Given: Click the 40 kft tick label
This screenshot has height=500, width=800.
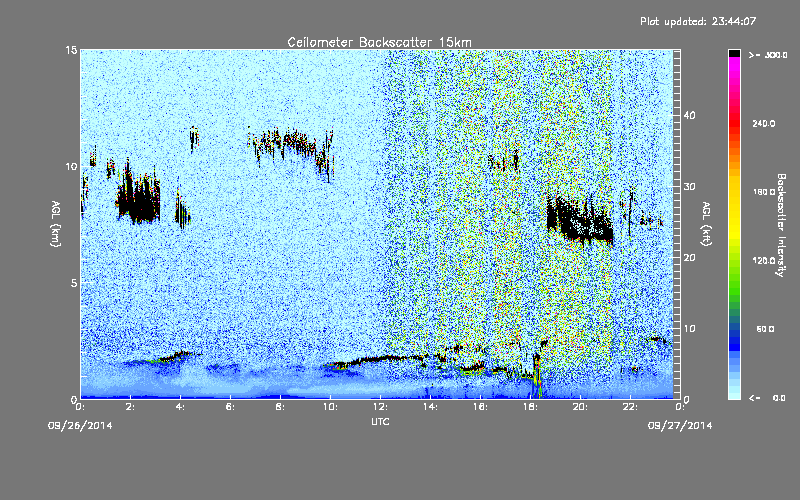Looking at the screenshot, I should click(689, 115).
